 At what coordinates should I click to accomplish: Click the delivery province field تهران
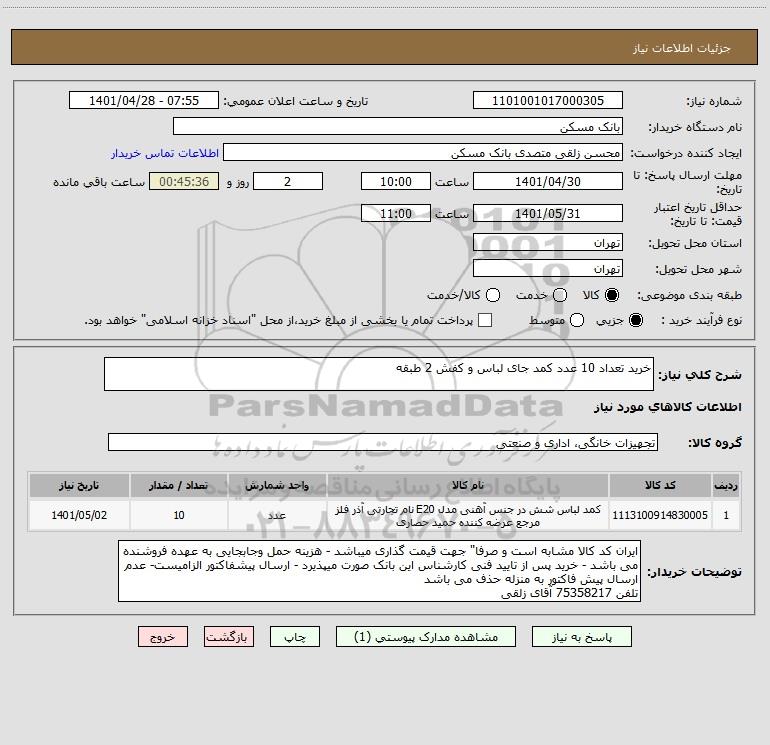pos(548,243)
